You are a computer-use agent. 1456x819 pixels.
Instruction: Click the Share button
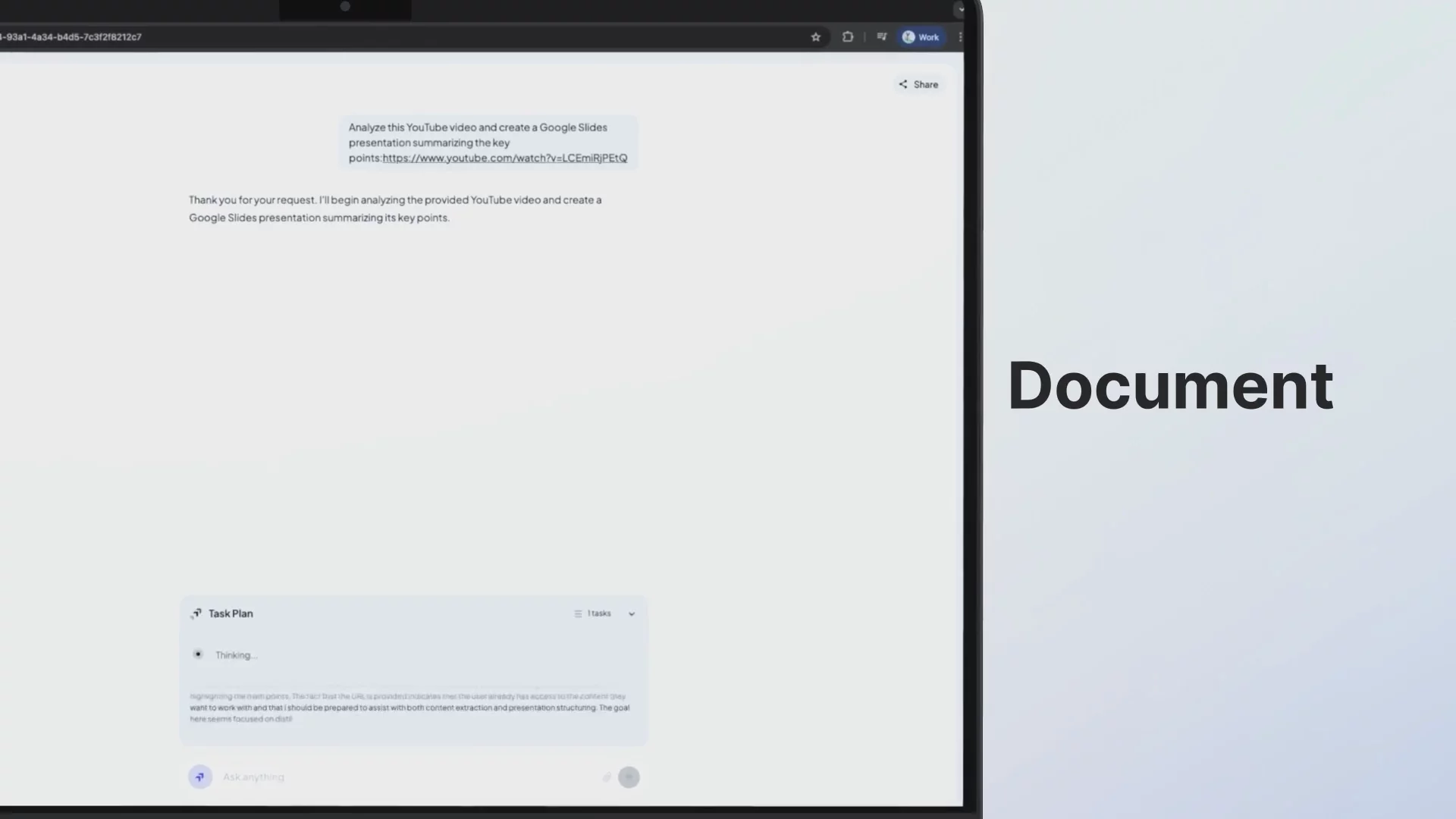tap(918, 84)
